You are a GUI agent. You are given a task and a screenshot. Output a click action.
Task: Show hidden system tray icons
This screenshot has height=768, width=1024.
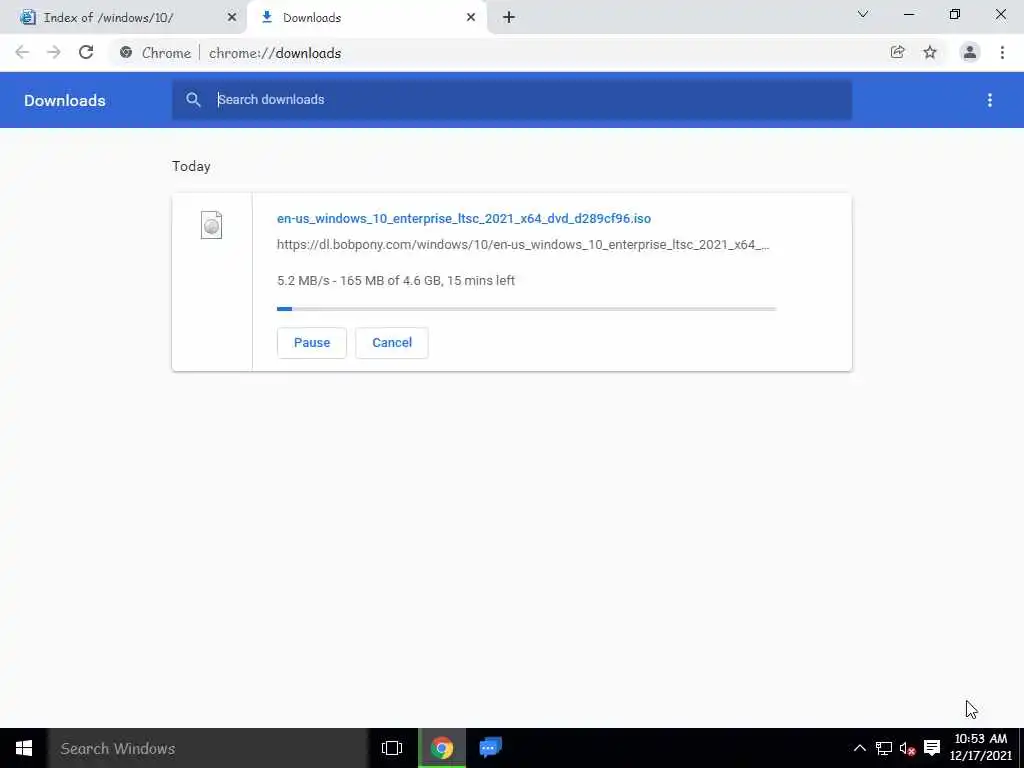point(859,748)
